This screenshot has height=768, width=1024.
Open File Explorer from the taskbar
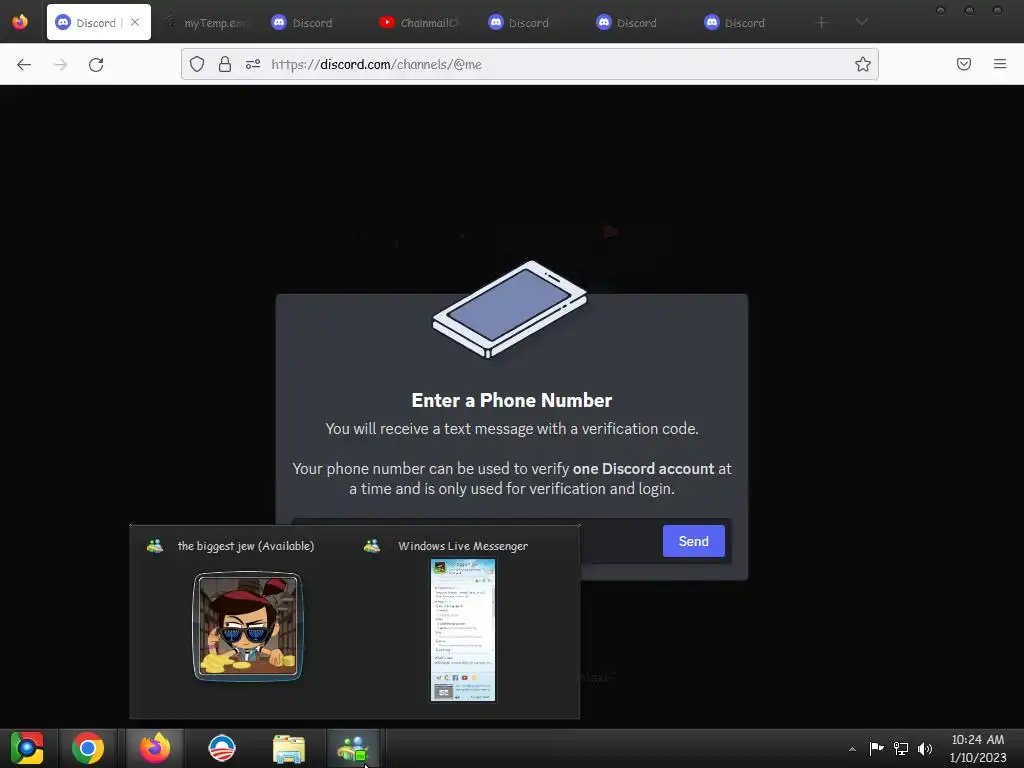[x=288, y=748]
